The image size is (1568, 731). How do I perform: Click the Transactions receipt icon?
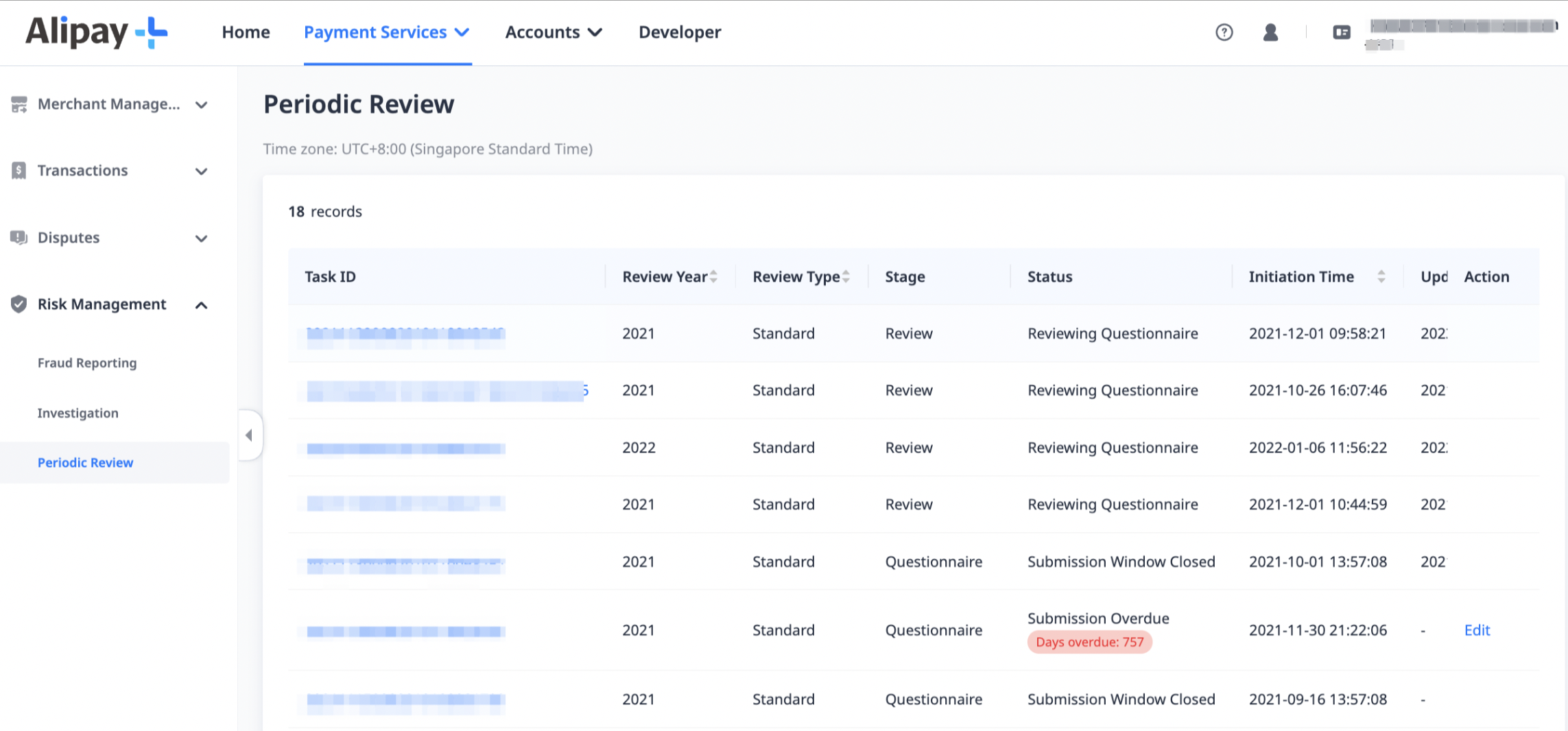[x=19, y=171]
